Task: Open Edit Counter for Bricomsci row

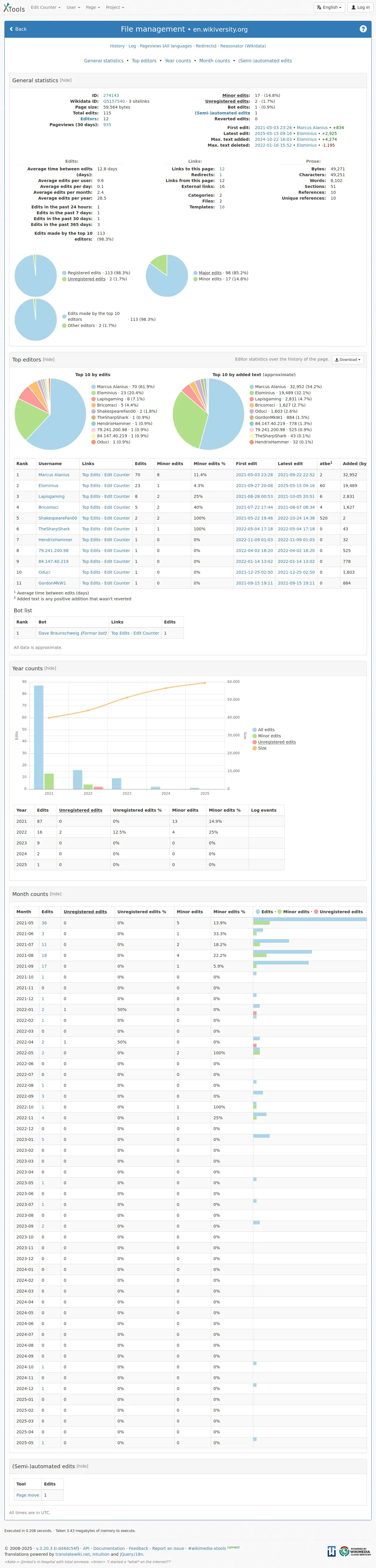Action: [117, 508]
